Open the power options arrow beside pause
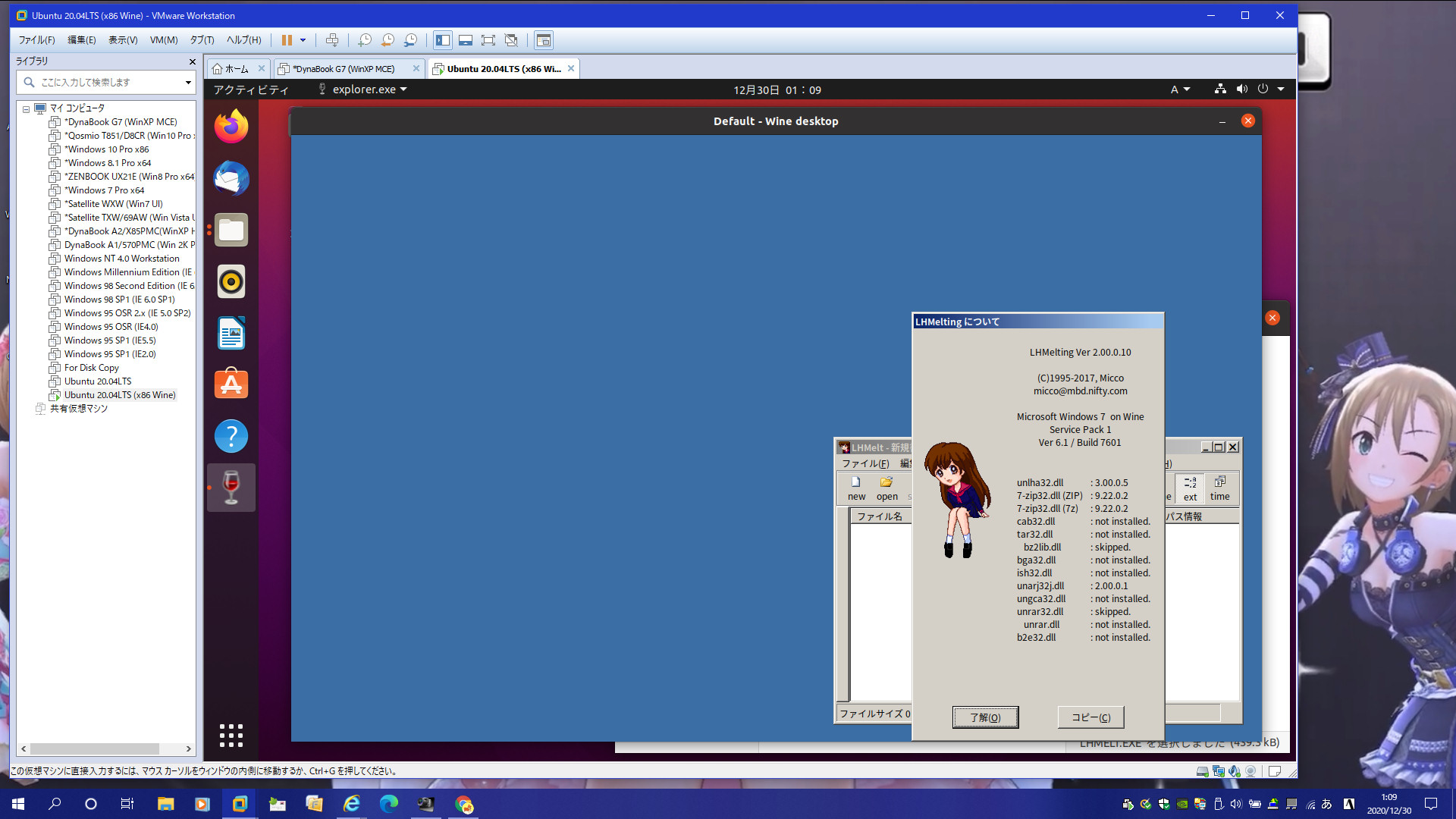This screenshot has height=819, width=1456. point(303,40)
